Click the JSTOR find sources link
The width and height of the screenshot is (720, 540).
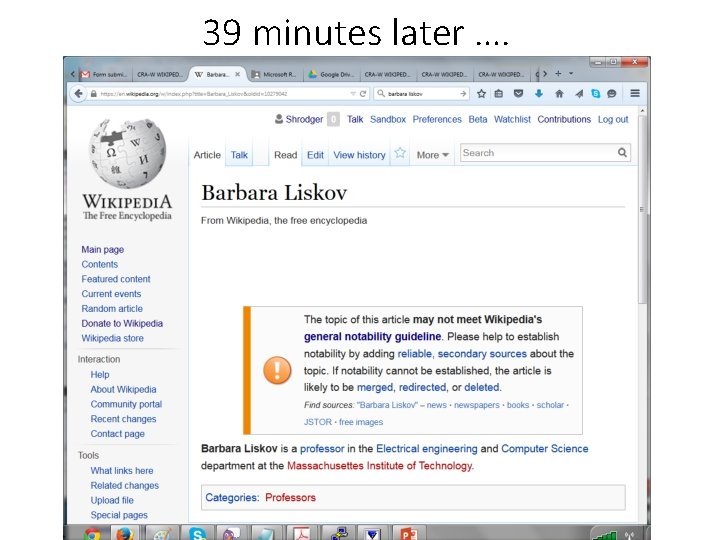point(317,422)
